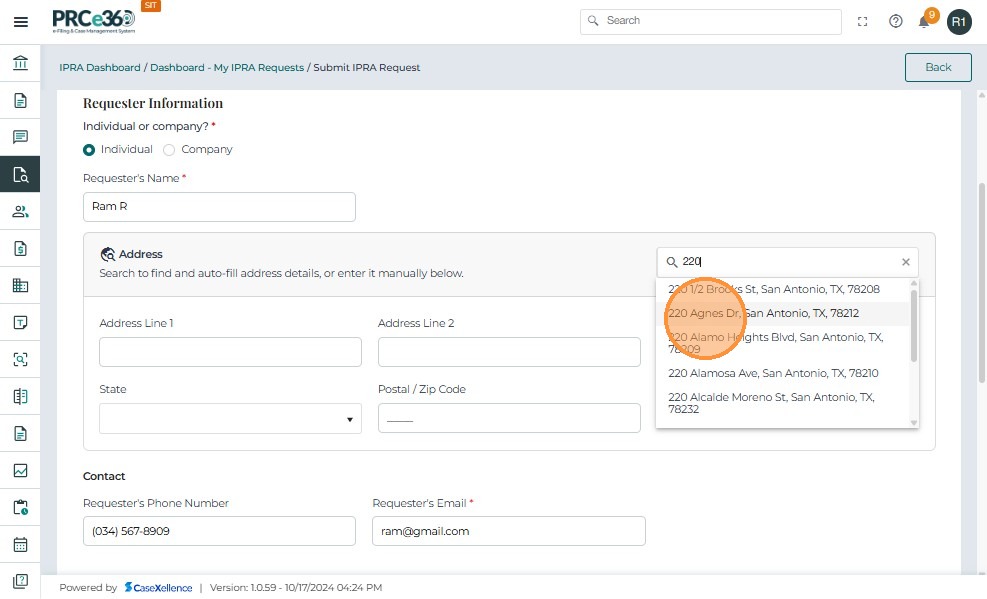Image resolution: width=987 pixels, height=599 pixels.
Task: Toggle fullscreen mode icon
Action: point(863,21)
